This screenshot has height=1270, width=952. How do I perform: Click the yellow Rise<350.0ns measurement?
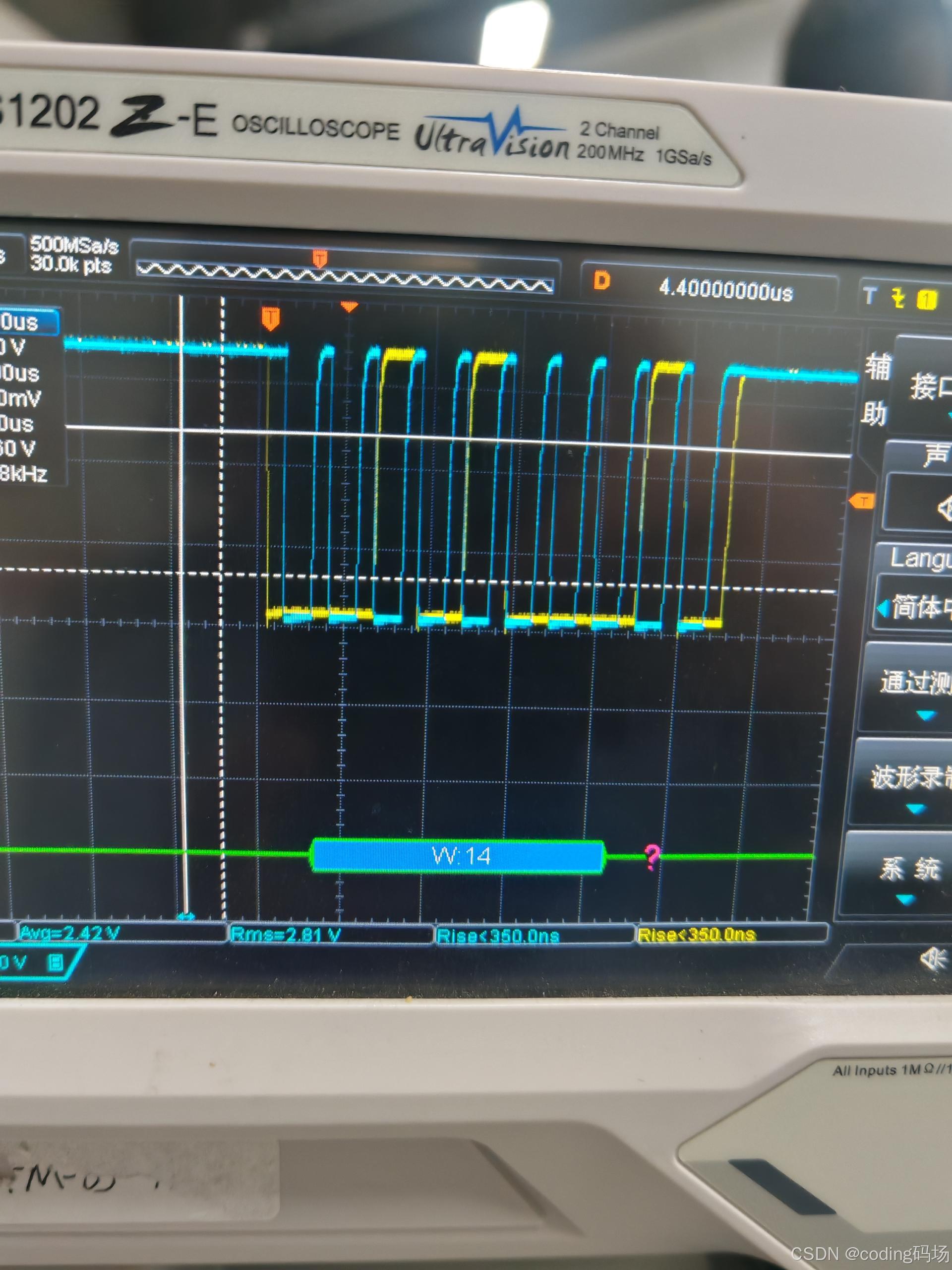[x=697, y=935]
